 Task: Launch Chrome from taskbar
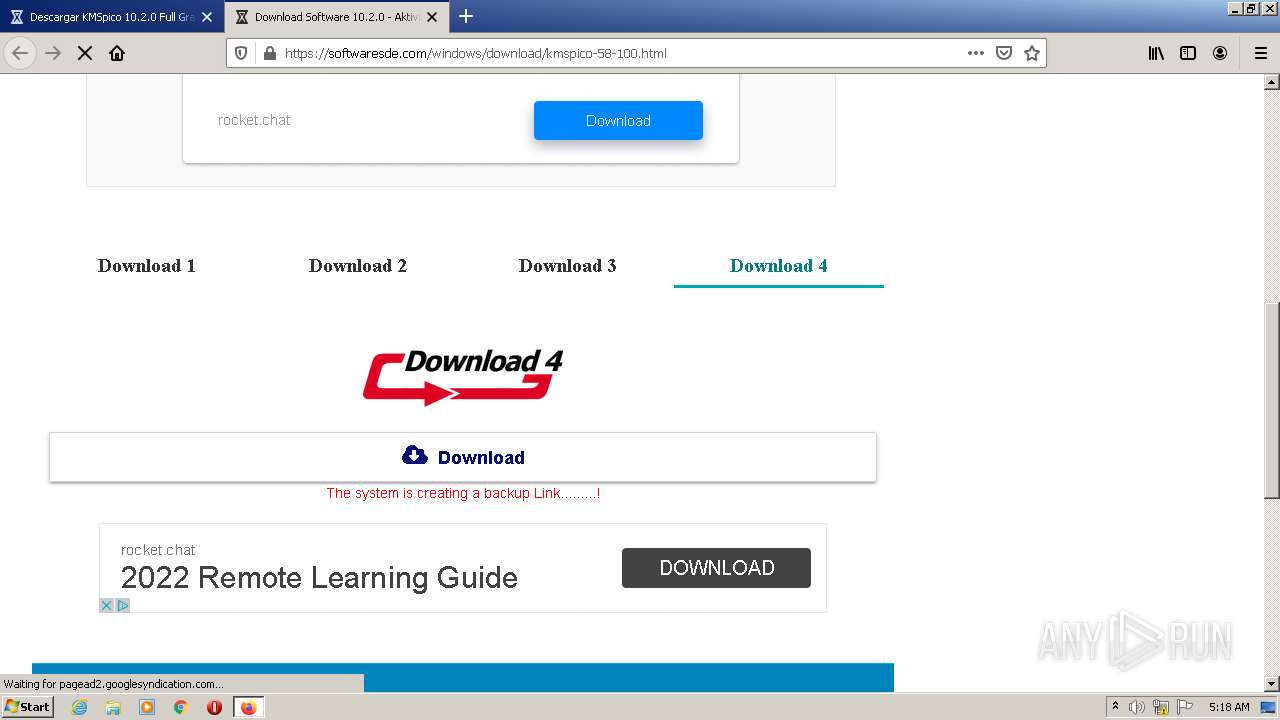coord(181,707)
